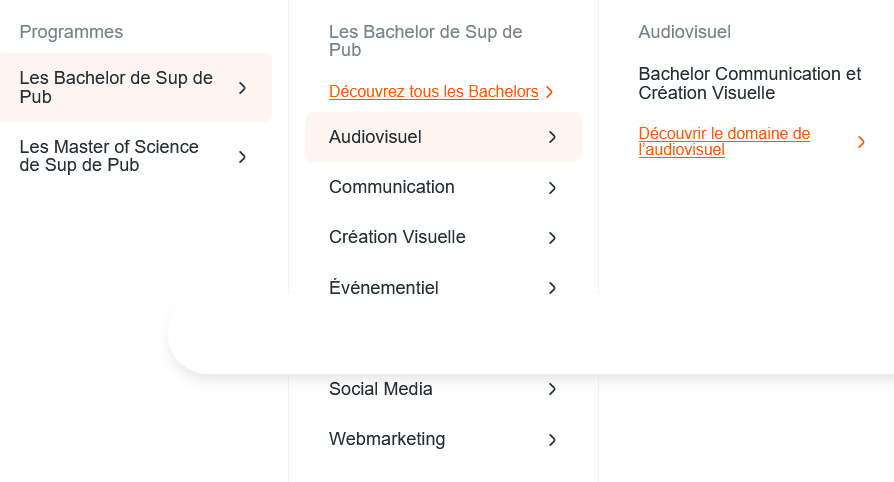Click the chevron in the Communication row

tap(552, 188)
